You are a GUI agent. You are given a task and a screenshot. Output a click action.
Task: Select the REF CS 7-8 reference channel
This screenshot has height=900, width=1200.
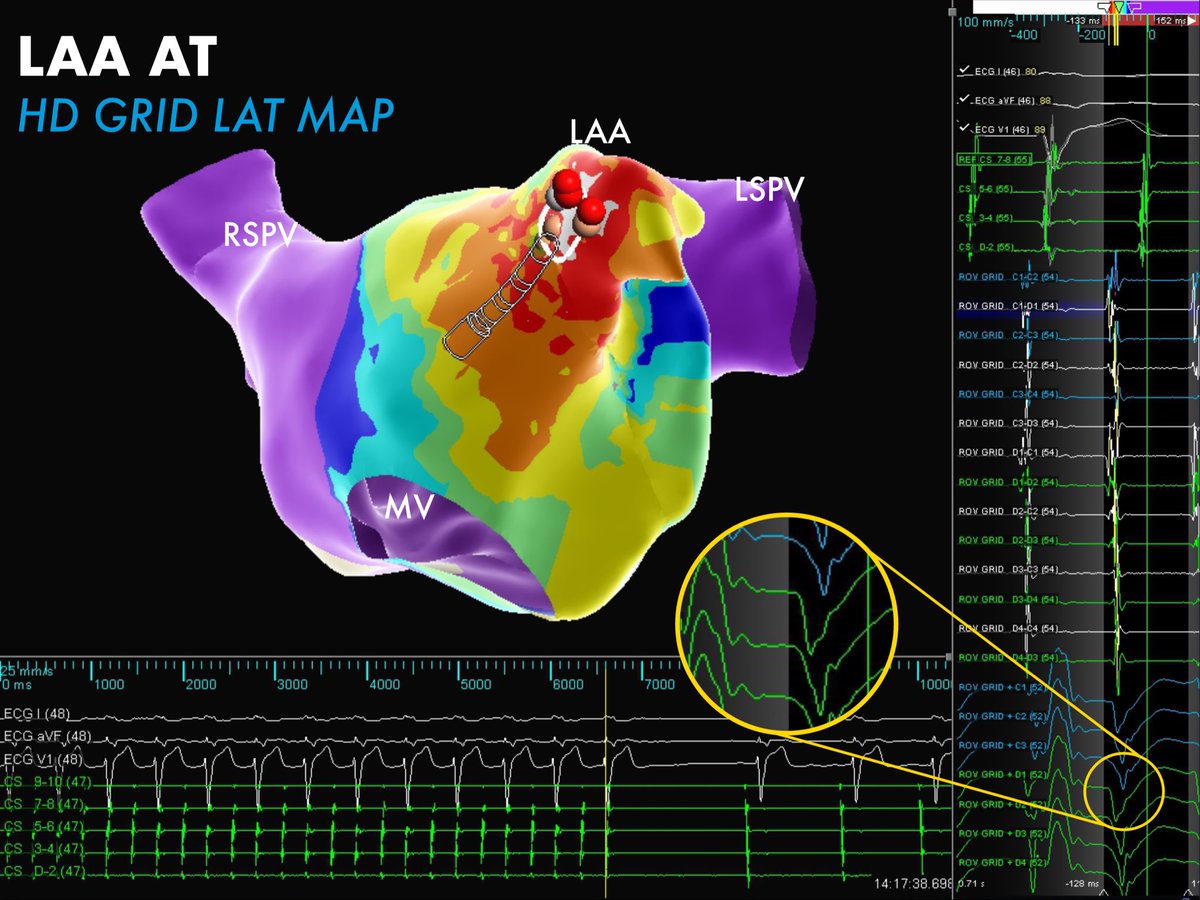tap(995, 159)
